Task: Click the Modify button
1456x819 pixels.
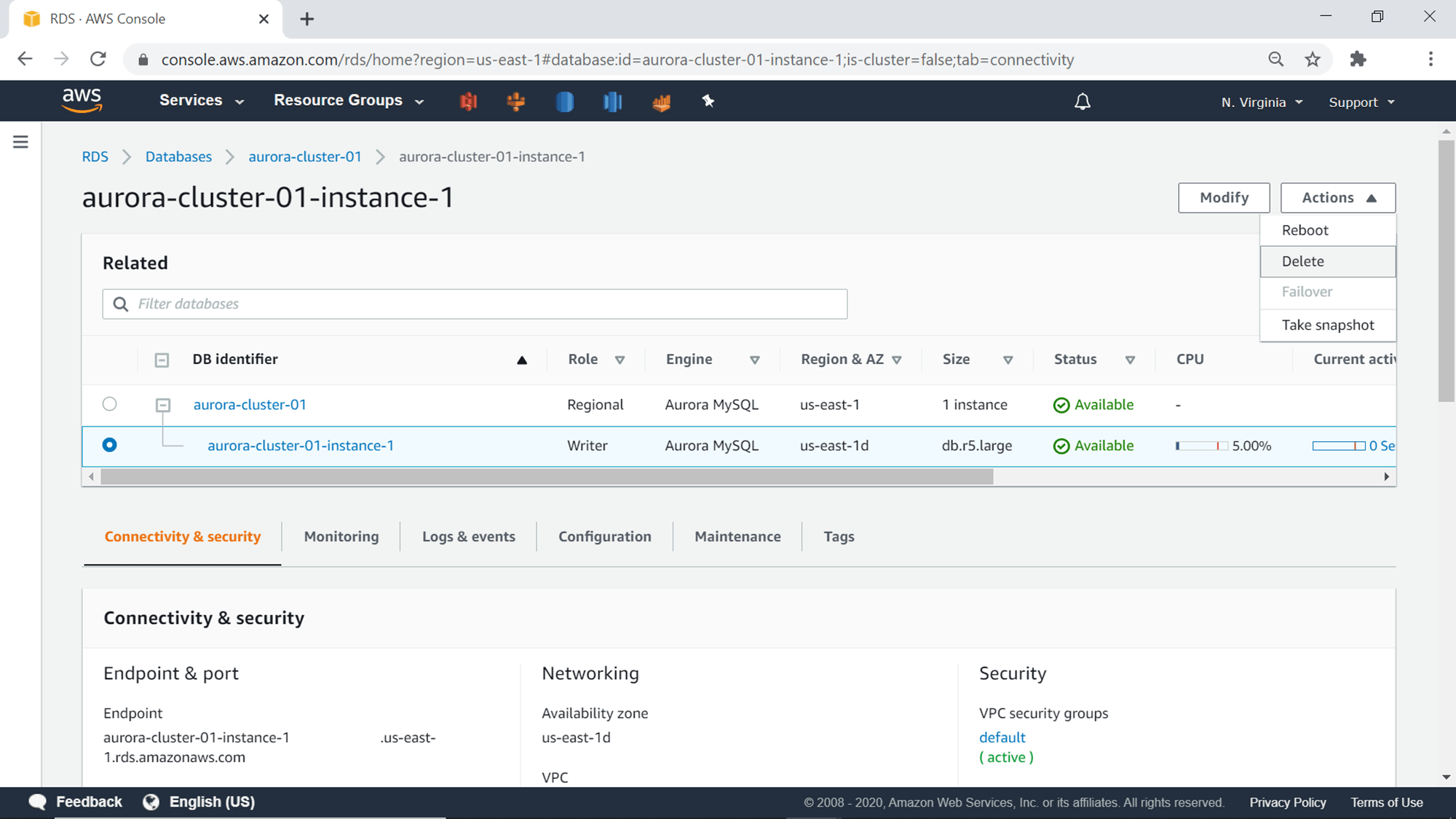Action: [1224, 197]
